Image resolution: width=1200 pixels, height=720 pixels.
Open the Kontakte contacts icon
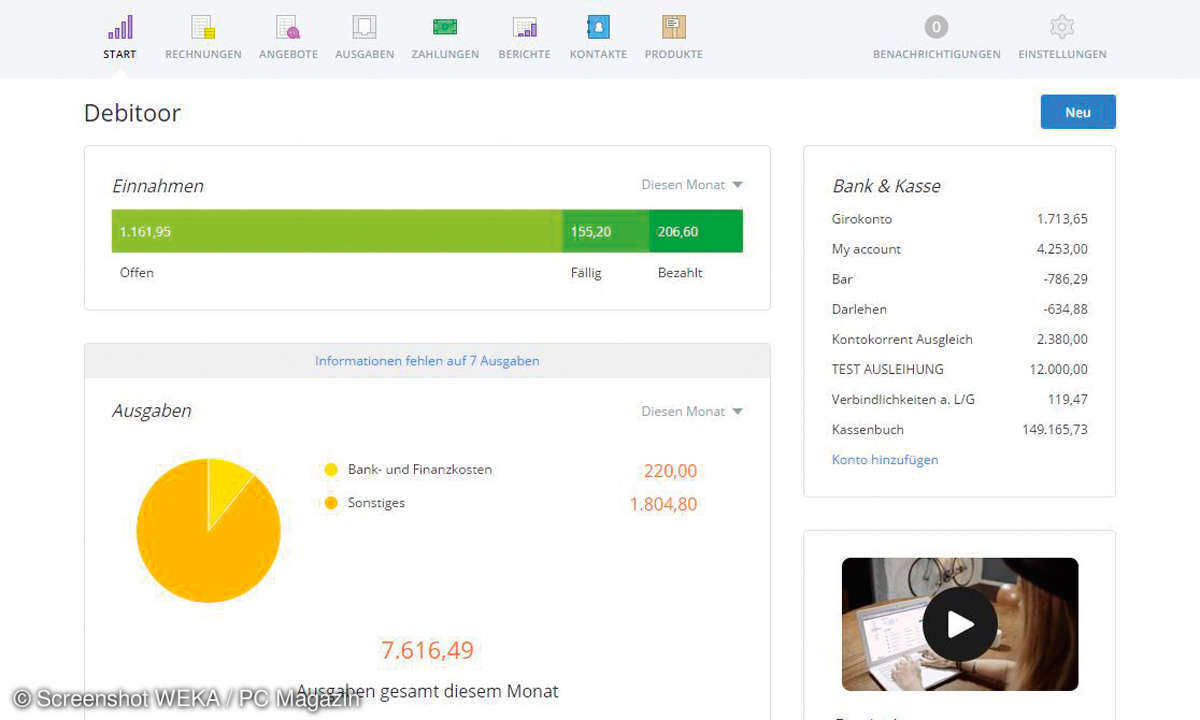[x=598, y=27]
